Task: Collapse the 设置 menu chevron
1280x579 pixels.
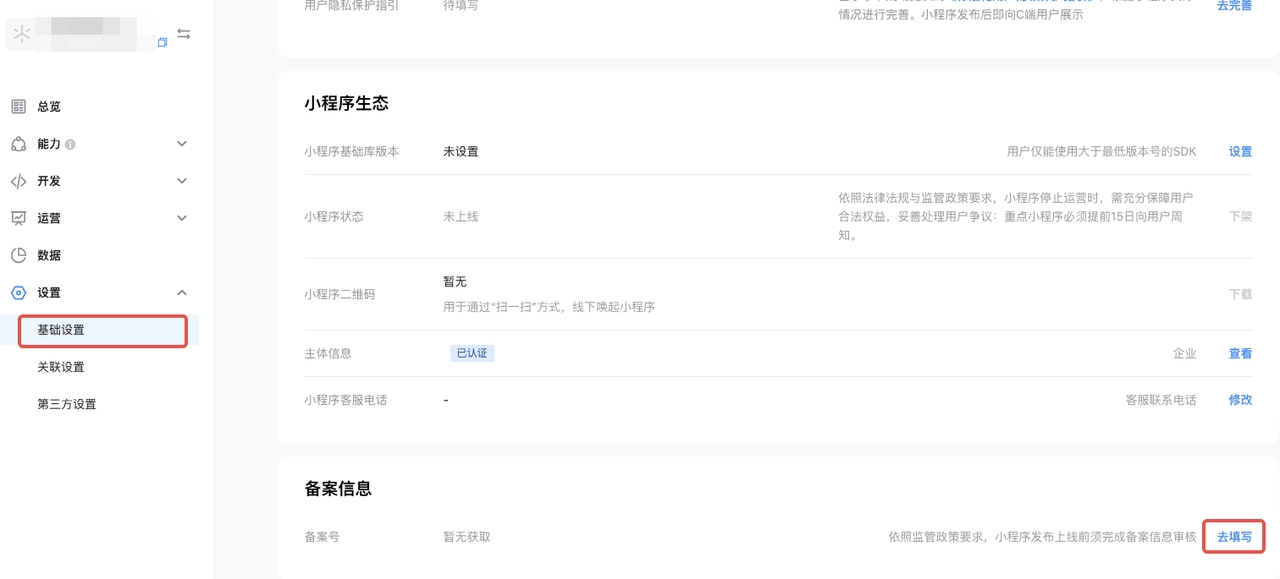Action: click(x=182, y=293)
